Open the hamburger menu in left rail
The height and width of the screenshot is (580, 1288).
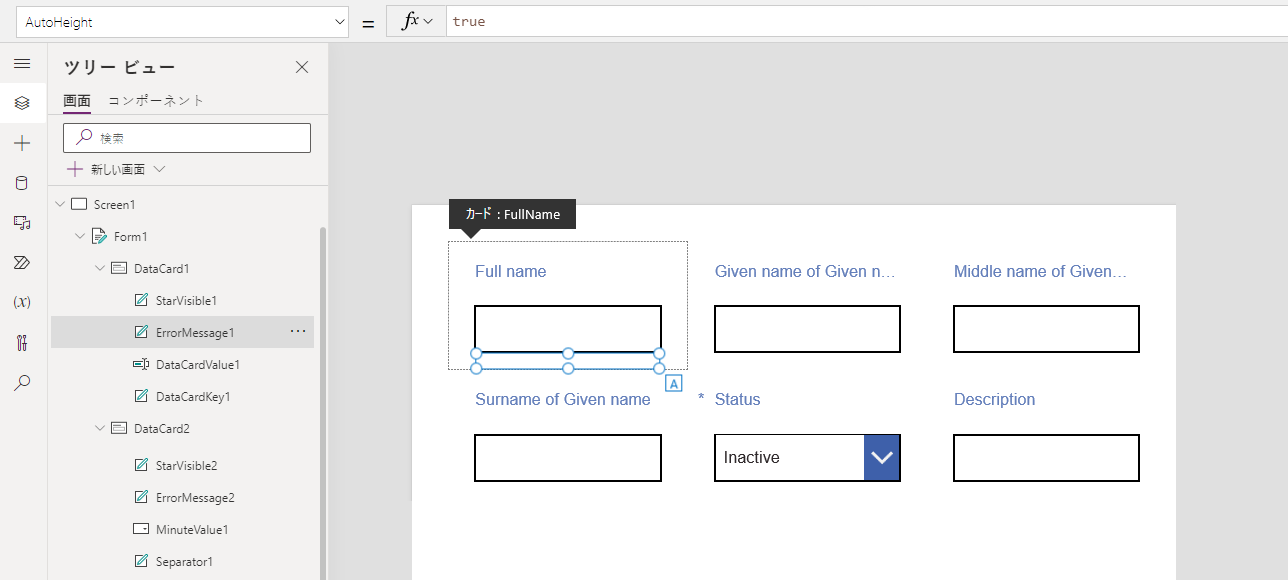[22, 64]
